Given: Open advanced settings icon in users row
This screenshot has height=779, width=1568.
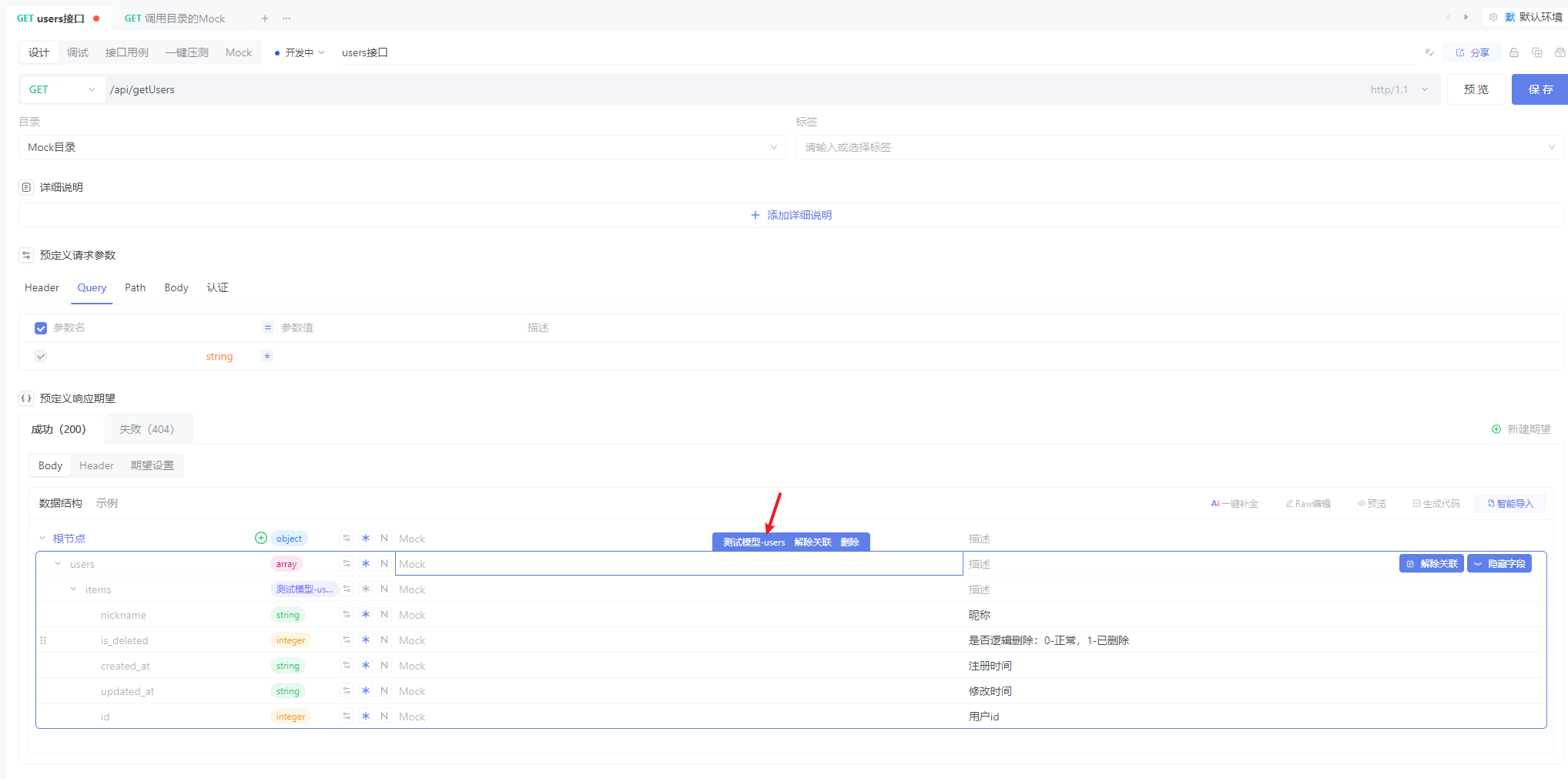Looking at the screenshot, I should pyautogui.click(x=347, y=563).
